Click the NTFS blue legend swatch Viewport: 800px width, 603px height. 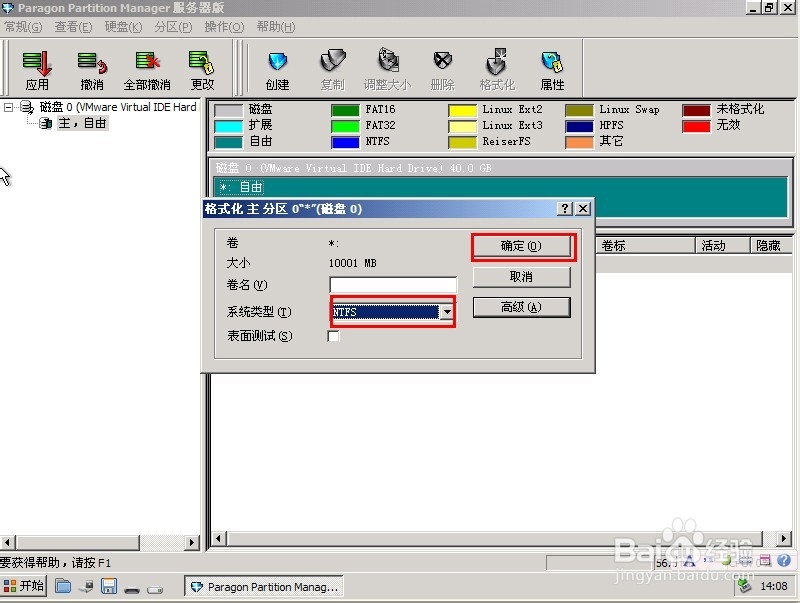pyautogui.click(x=345, y=142)
